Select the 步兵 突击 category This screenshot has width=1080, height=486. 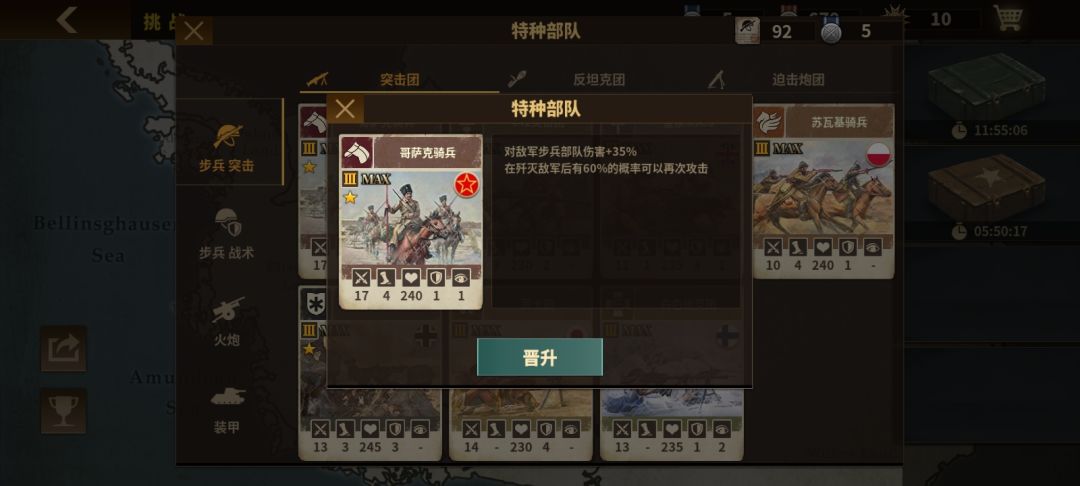pyautogui.click(x=227, y=146)
